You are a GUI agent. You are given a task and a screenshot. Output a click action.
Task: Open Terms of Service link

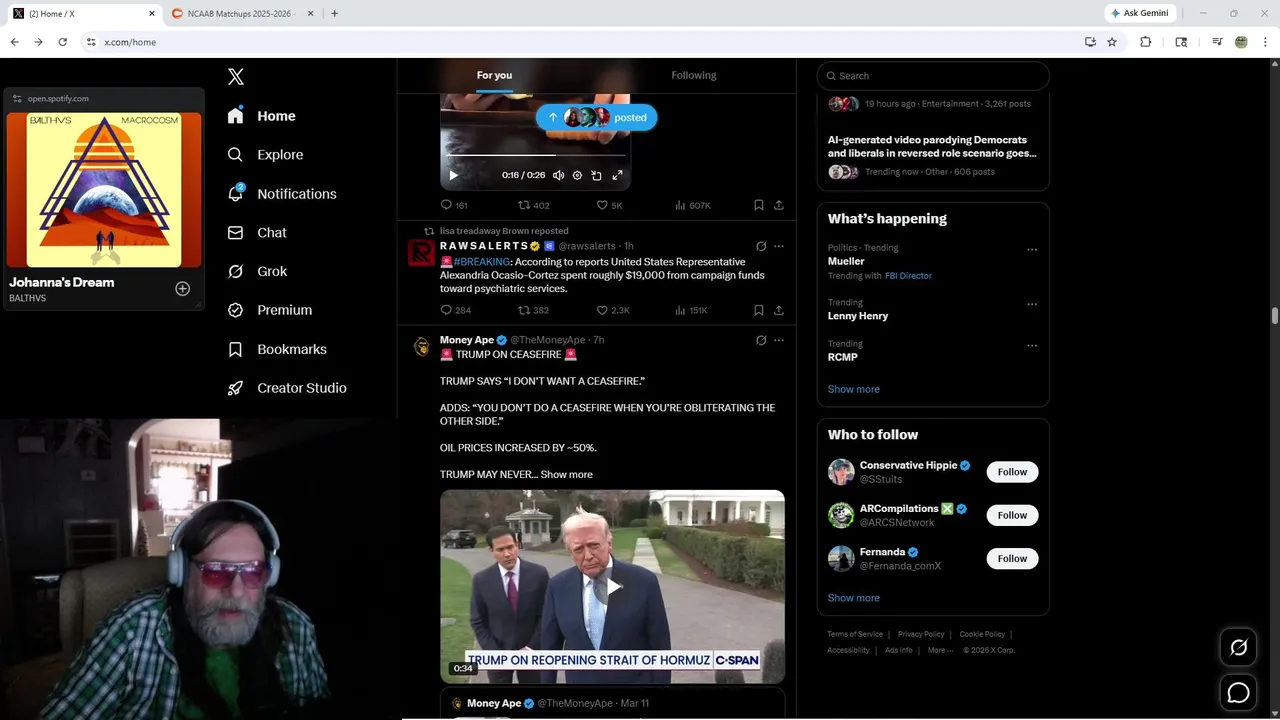click(855, 634)
